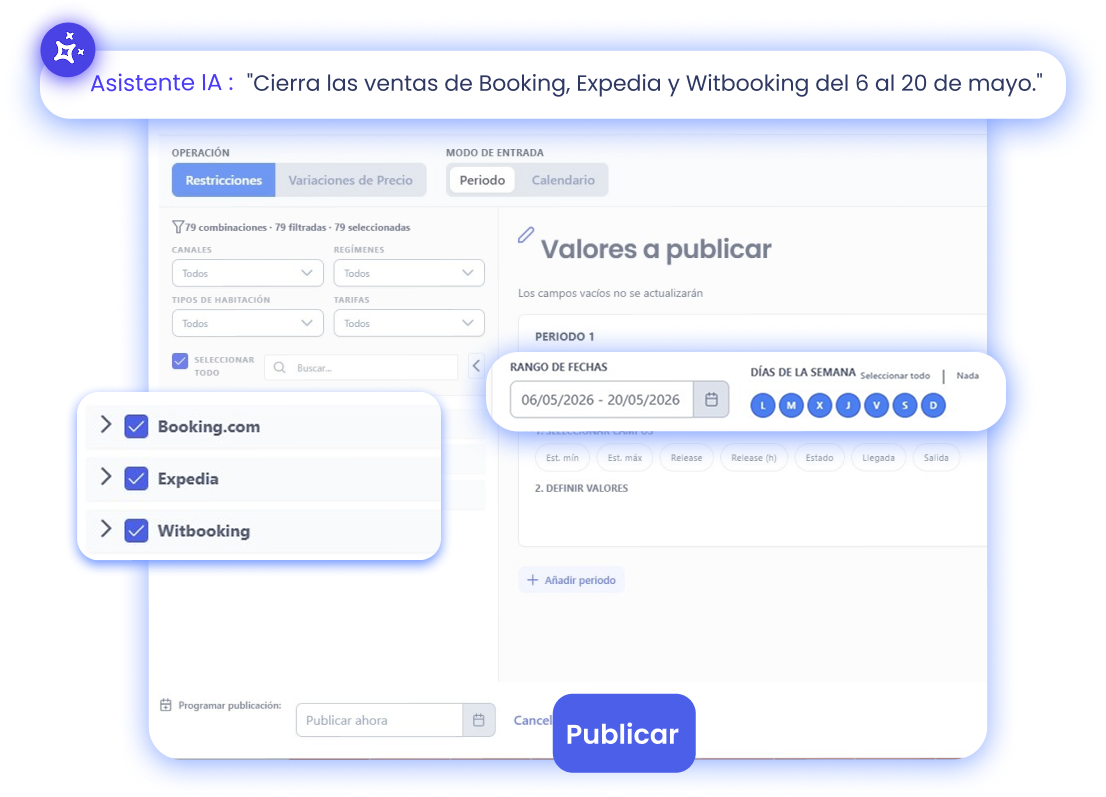Uncheck the Booking.com checkbox
Image resolution: width=1106 pixels, height=797 pixels.
pos(136,427)
